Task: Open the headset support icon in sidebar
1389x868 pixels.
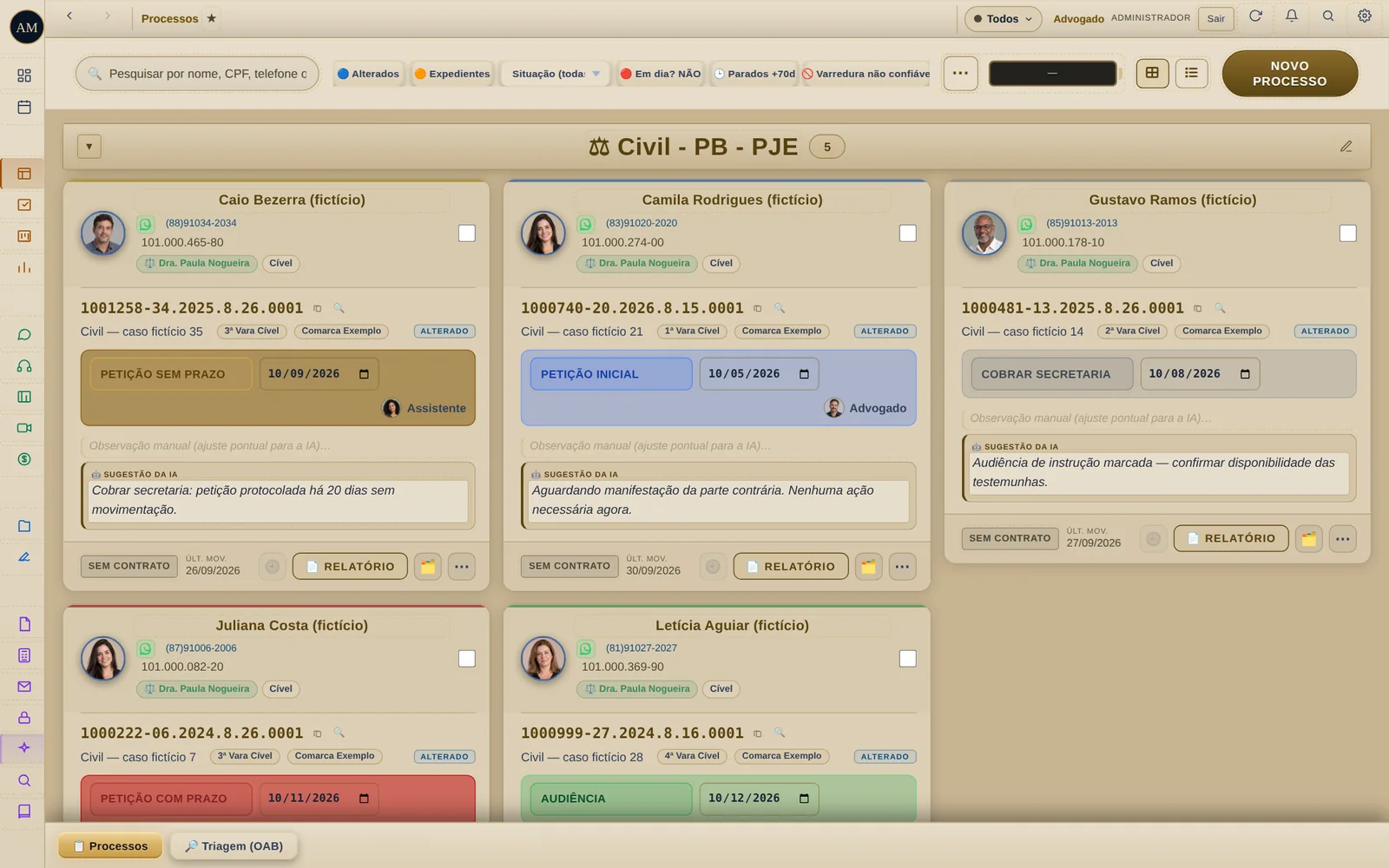Action: (x=24, y=366)
